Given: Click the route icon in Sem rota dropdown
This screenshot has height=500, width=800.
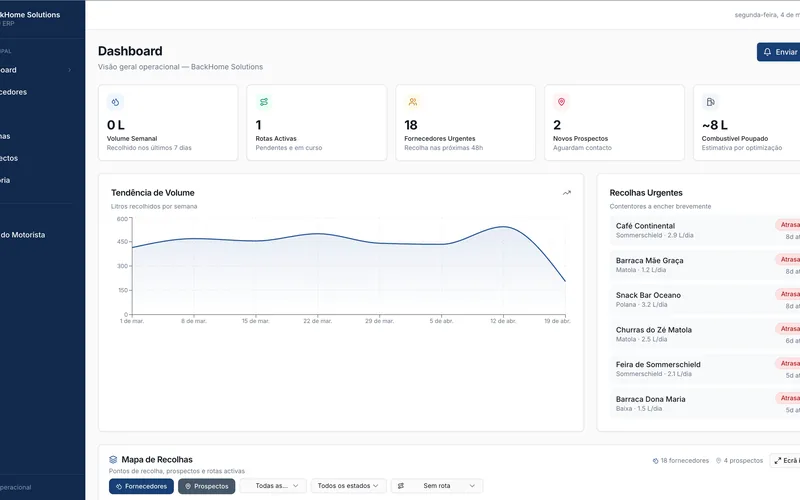Looking at the screenshot, I should click(401, 486).
